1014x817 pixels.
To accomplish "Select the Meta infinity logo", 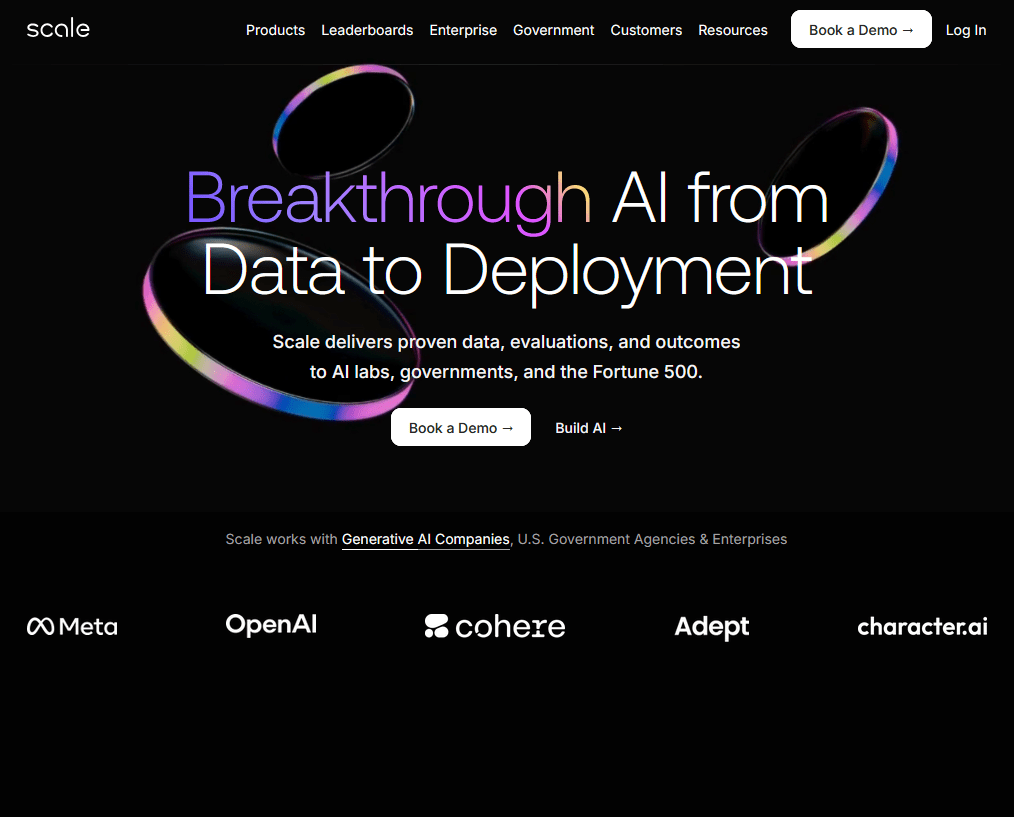I will click(42, 626).
